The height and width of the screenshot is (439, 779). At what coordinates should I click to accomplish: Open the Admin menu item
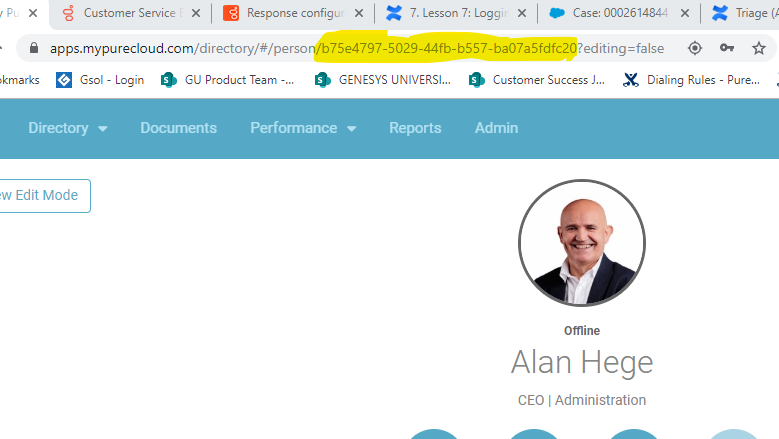[x=496, y=128]
